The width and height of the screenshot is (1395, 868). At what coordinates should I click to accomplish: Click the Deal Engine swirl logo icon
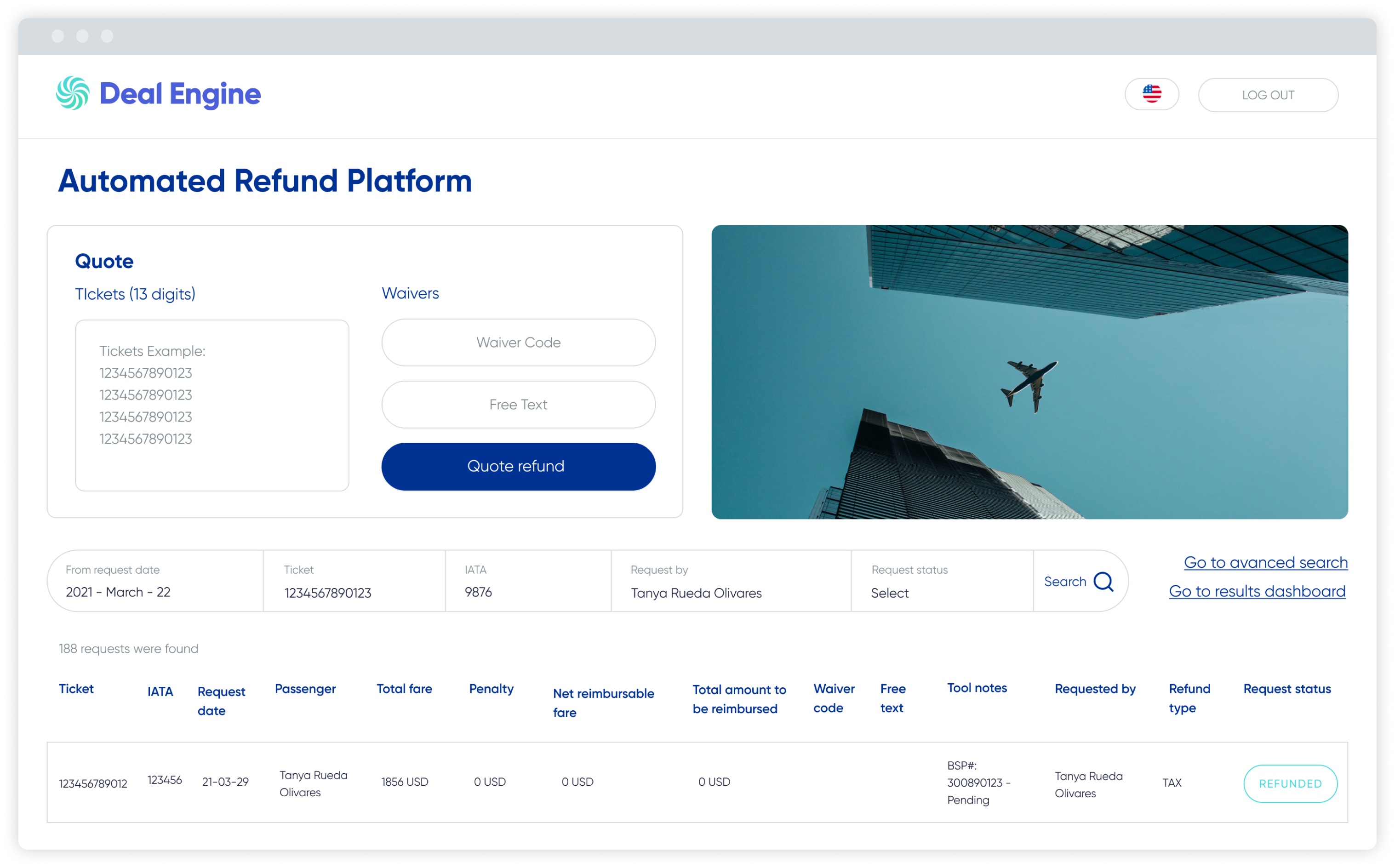coord(73,93)
